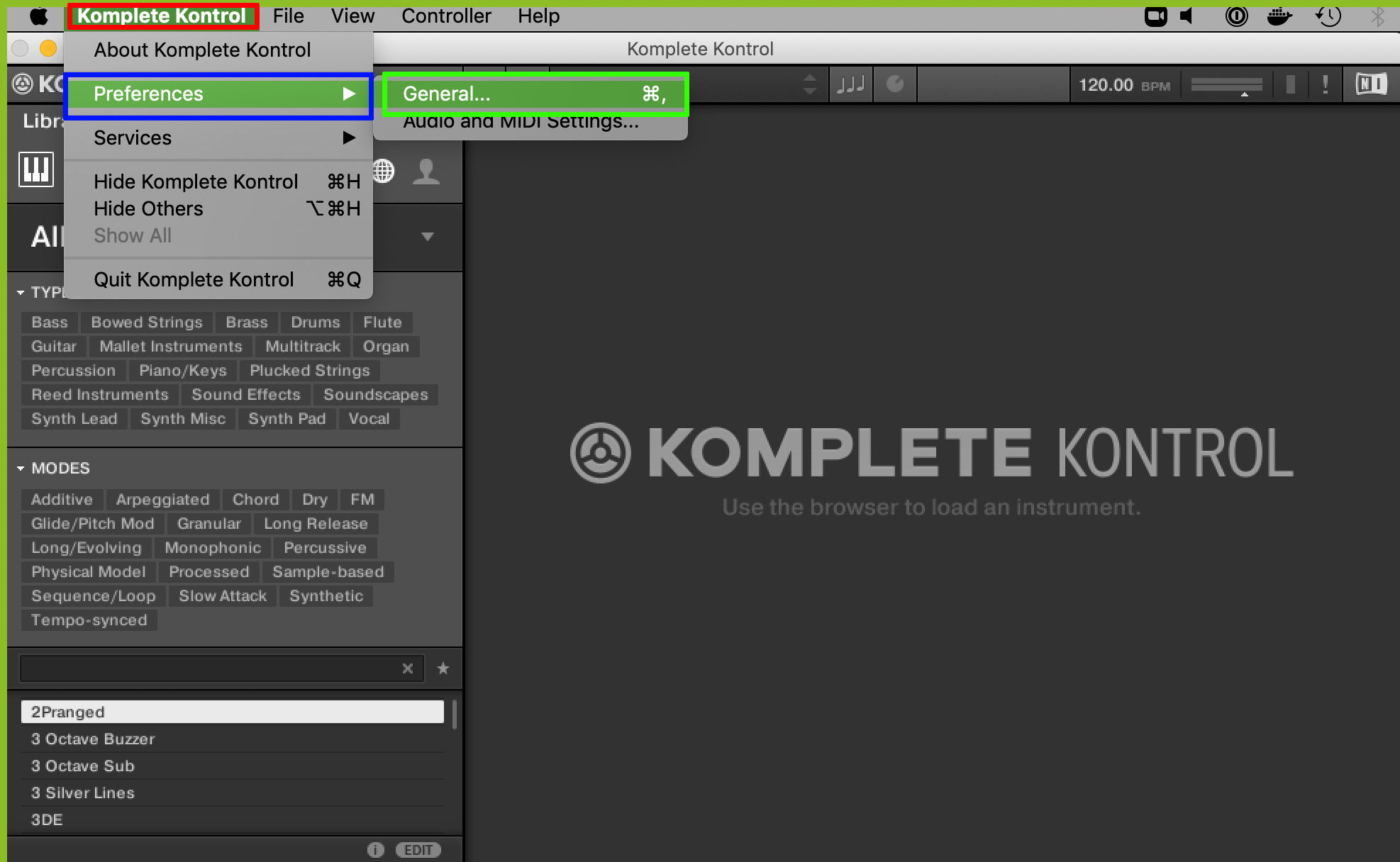Toggle the Granular mode tag
This screenshot has width=1400, height=862.
(x=209, y=523)
